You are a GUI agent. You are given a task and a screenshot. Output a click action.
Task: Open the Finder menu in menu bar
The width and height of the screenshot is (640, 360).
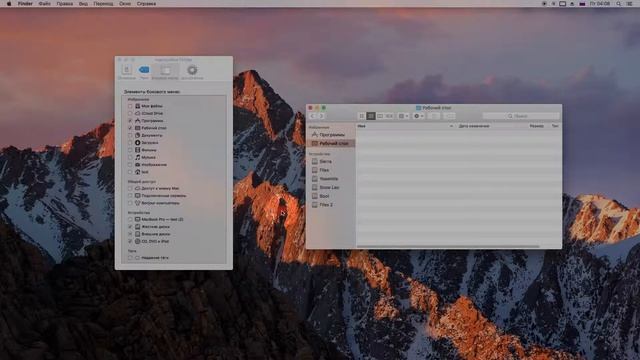tap(25, 4)
